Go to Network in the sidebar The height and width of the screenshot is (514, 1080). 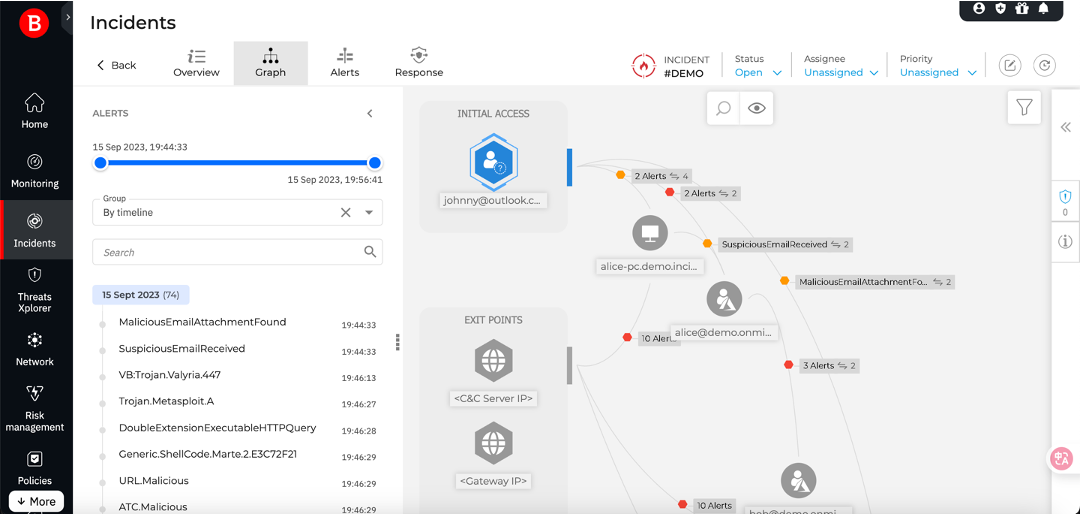pyautogui.click(x=35, y=348)
